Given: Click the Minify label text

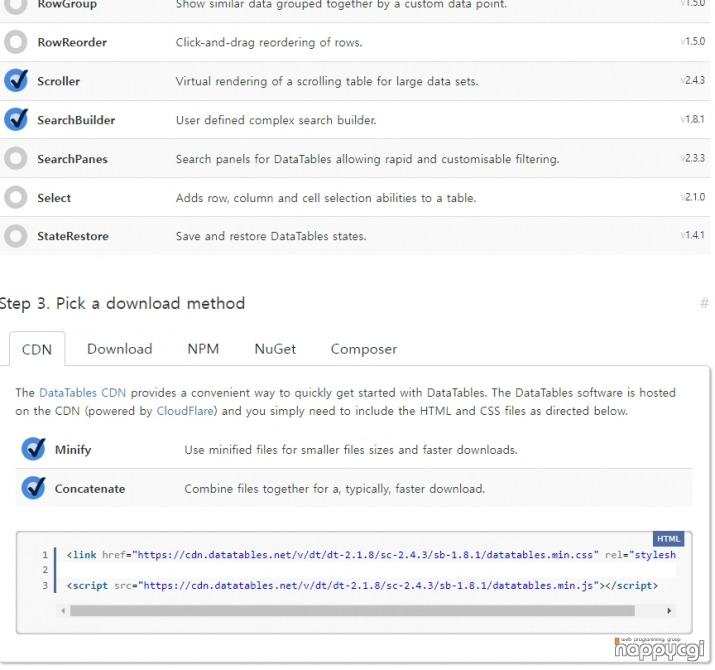Looking at the screenshot, I should (x=73, y=450).
